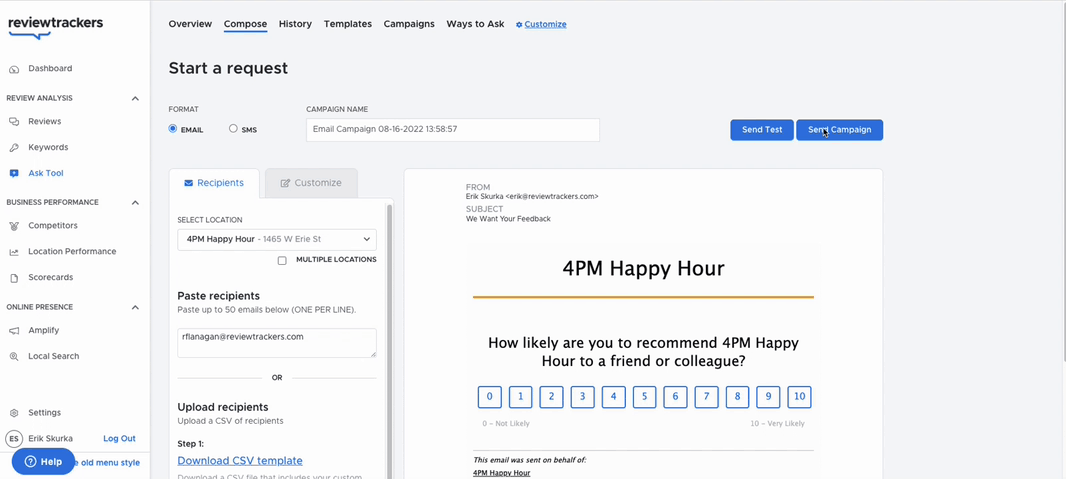Click the Settings gear icon in sidebar
Viewport: 1066px width, 479px height.
point(14,413)
